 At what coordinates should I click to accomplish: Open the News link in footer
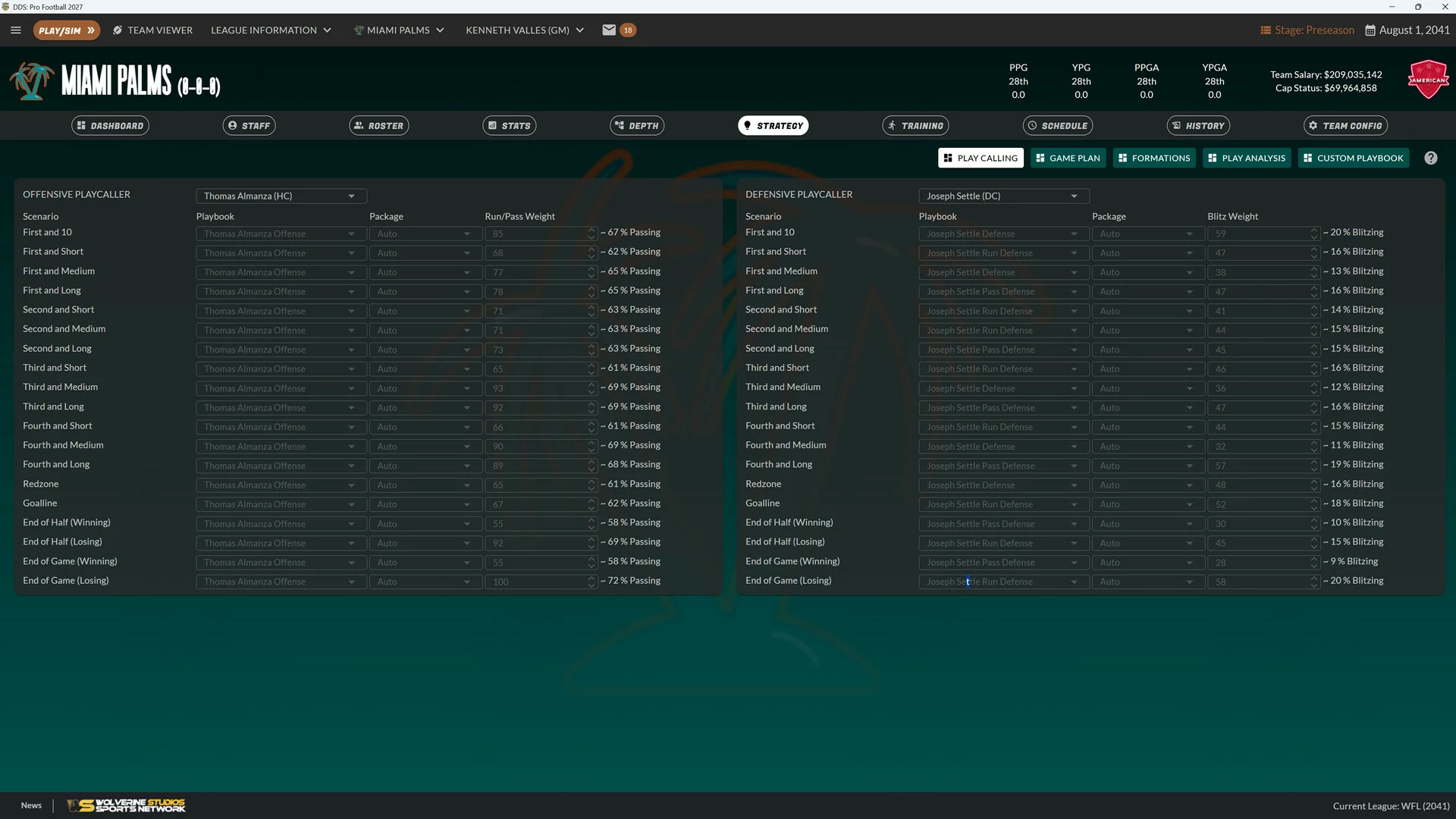tap(31, 805)
